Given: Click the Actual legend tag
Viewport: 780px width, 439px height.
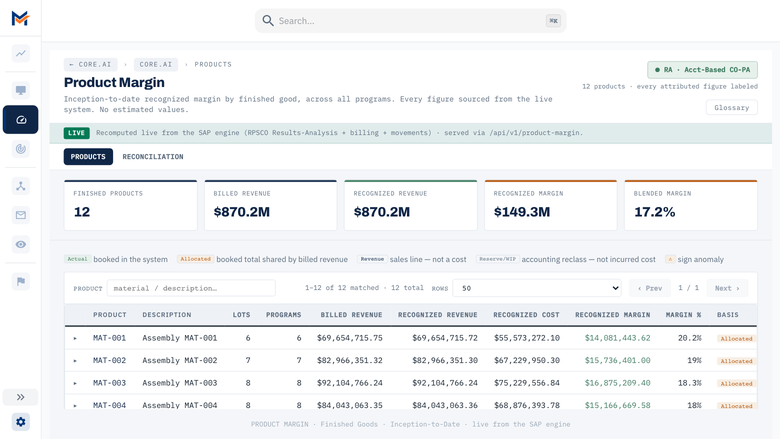Looking at the screenshot, I should click(x=77, y=259).
